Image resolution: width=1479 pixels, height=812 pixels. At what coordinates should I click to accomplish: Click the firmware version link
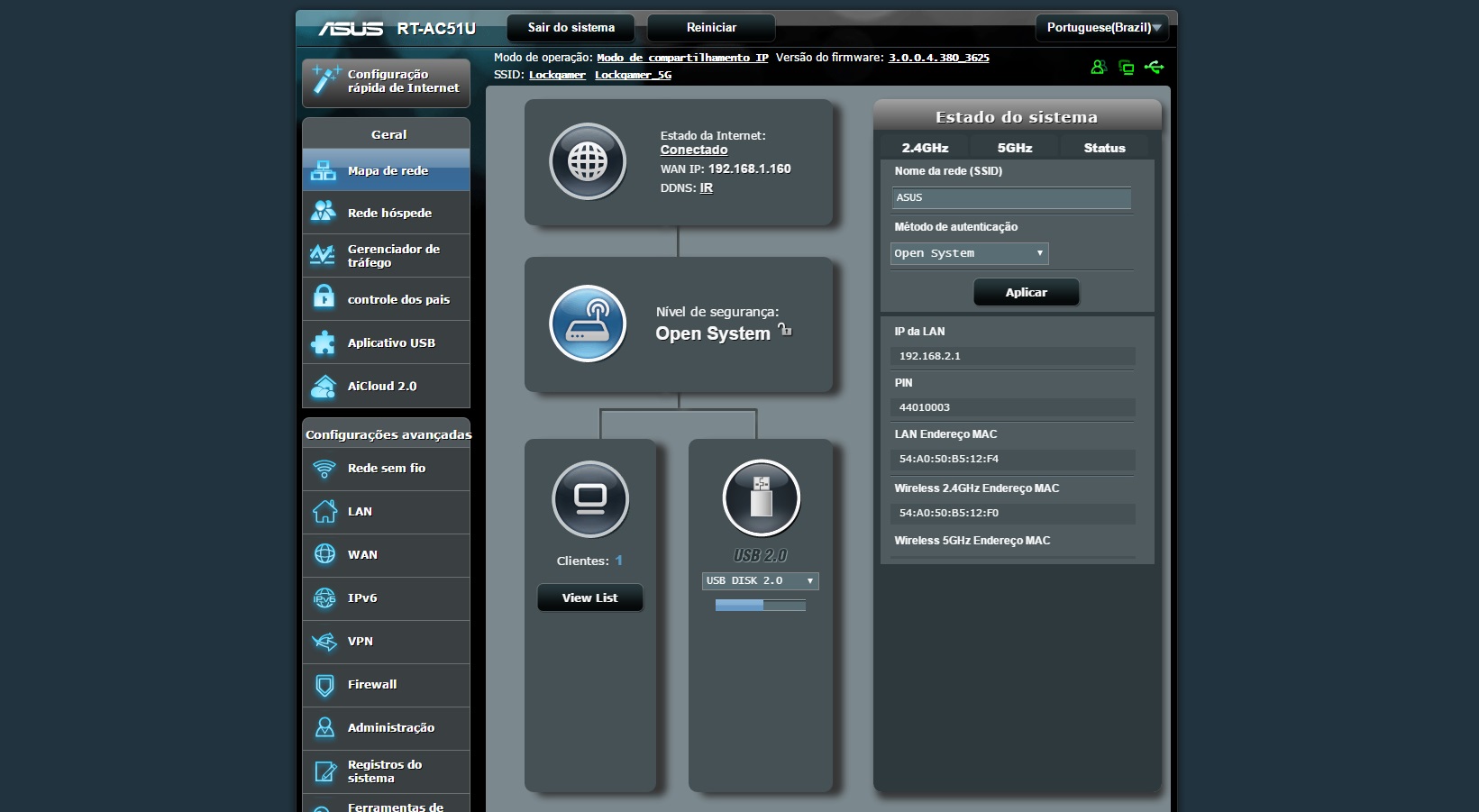pyautogui.click(x=938, y=58)
